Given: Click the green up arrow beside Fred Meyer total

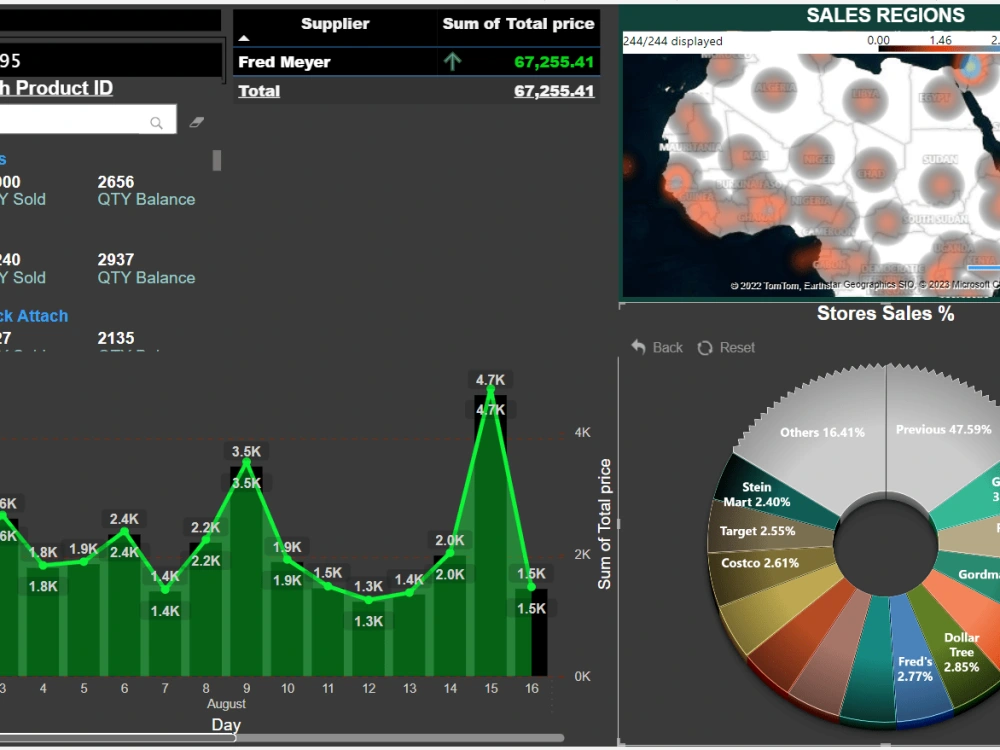Looking at the screenshot, I should (x=452, y=62).
